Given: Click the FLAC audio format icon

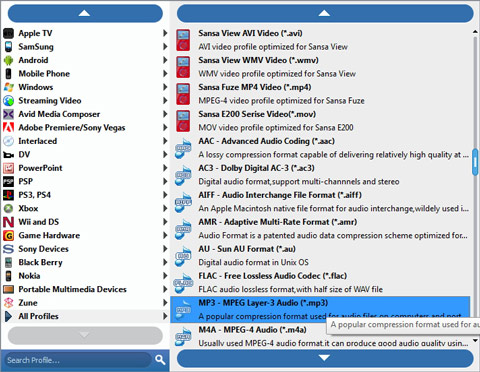Looking at the screenshot, I should coord(183,283).
